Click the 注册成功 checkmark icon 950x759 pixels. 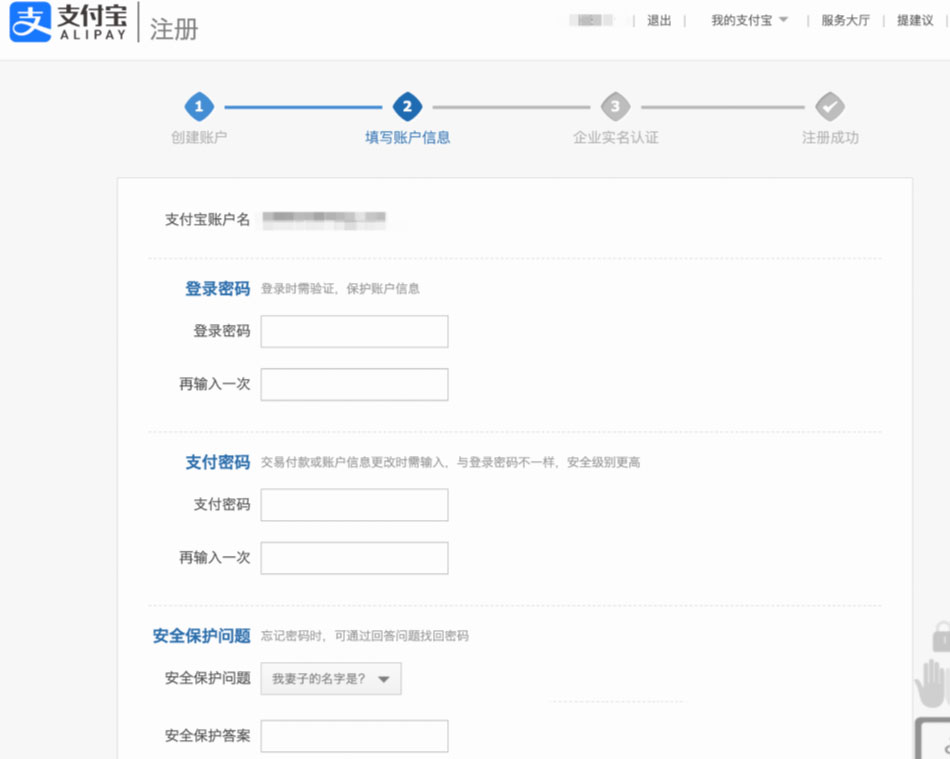click(829, 104)
